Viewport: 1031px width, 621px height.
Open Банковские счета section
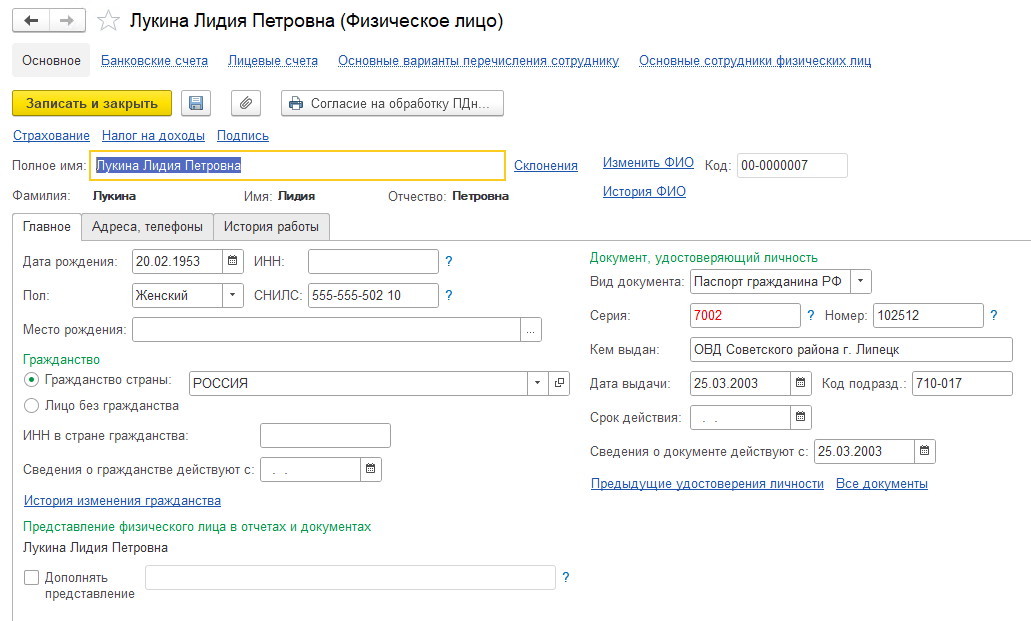[155, 61]
